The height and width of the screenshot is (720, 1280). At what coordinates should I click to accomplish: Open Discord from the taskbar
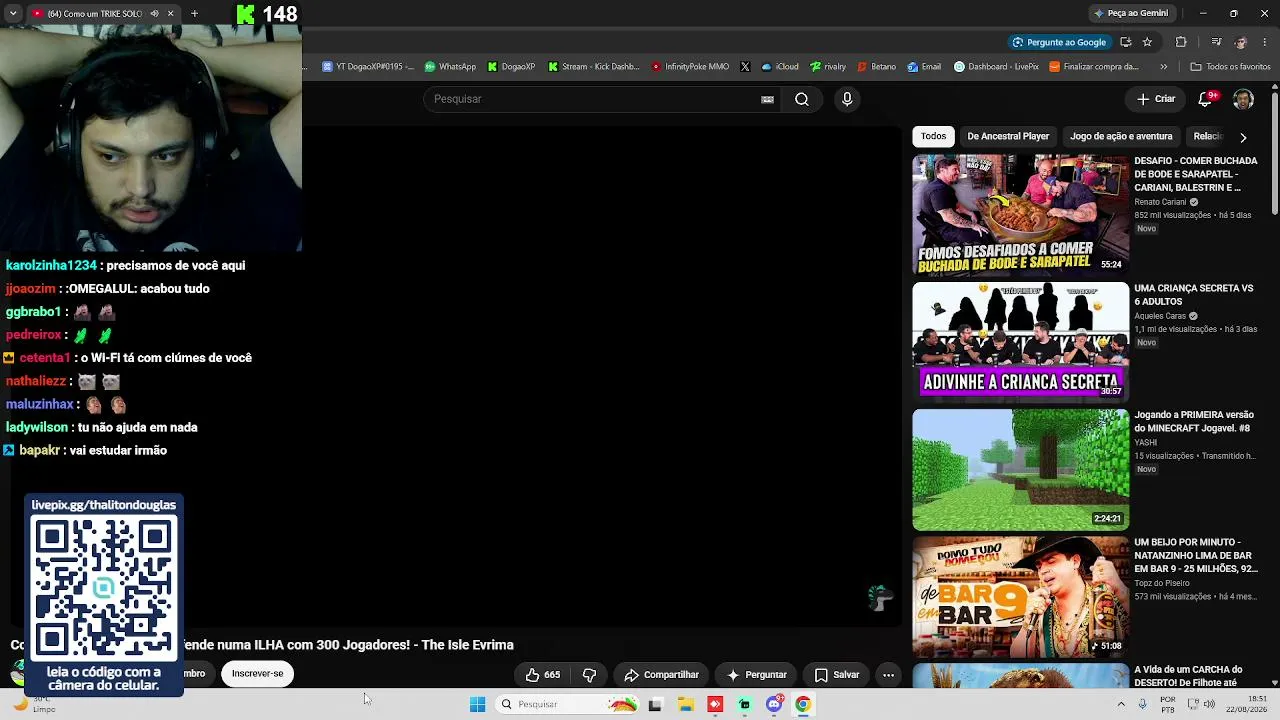[x=773, y=704]
